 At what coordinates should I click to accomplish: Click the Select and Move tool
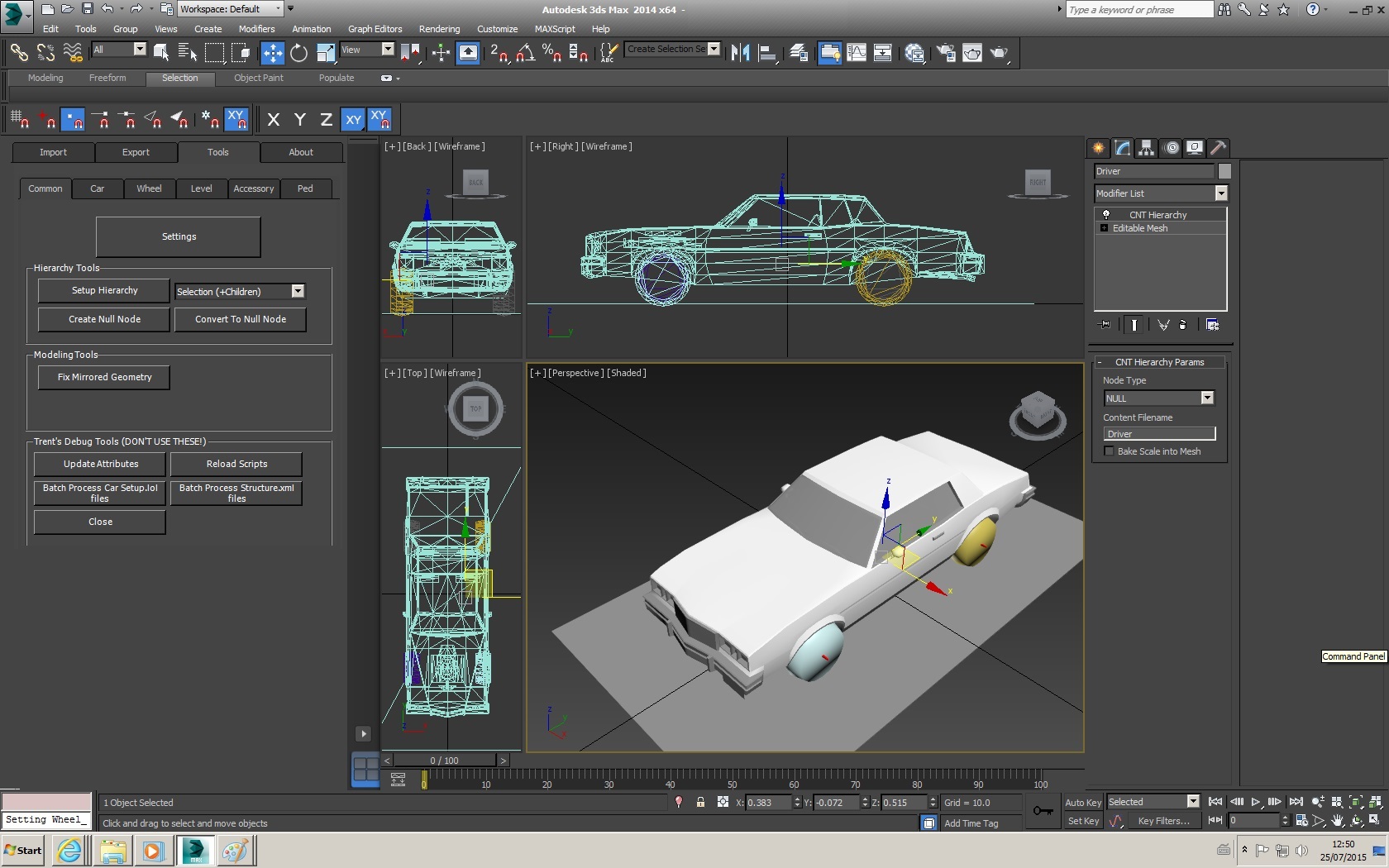(x=272, y=53)
